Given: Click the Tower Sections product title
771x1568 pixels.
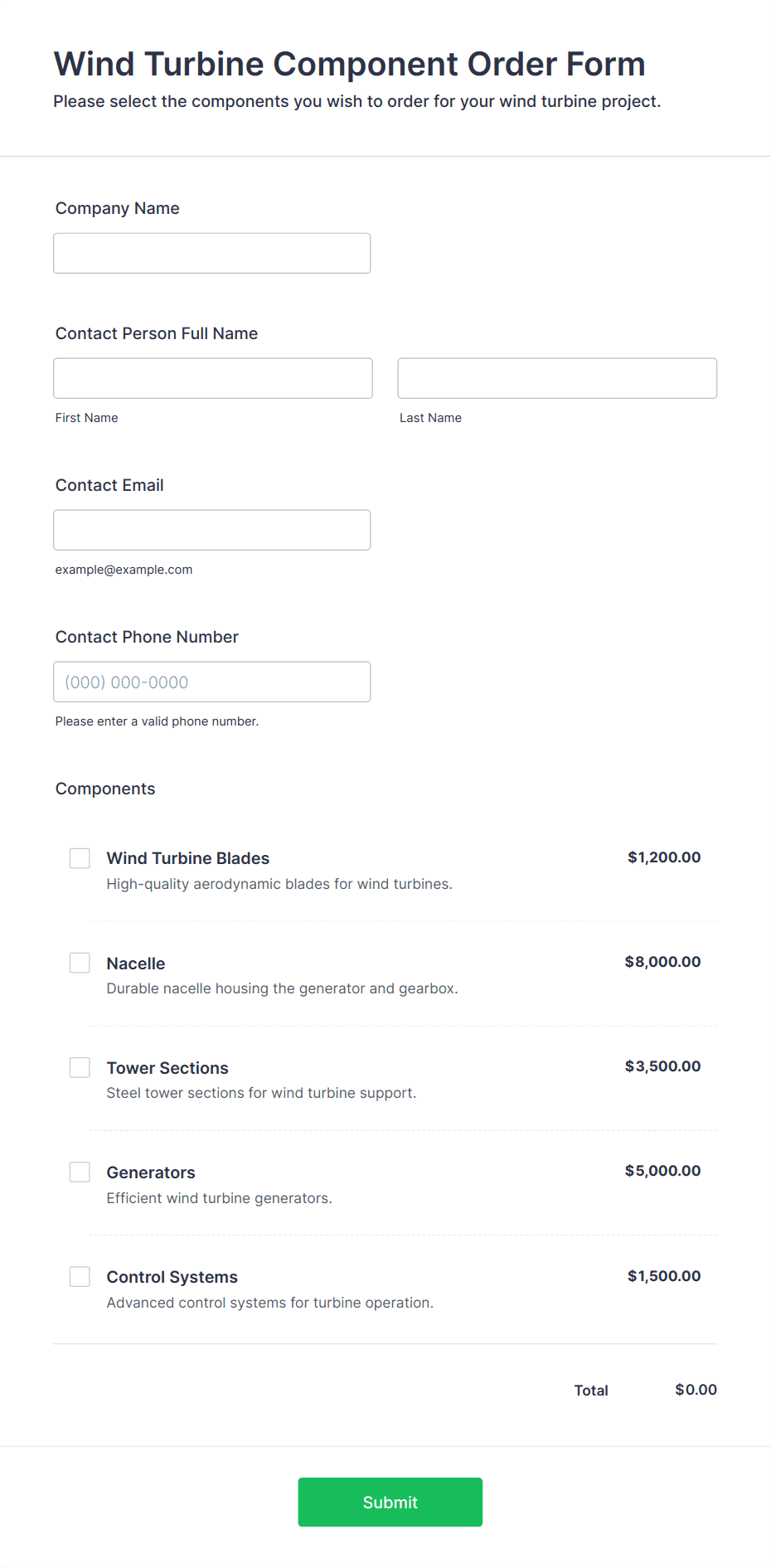Looking at the screenshot, I should coord(167,1068).
